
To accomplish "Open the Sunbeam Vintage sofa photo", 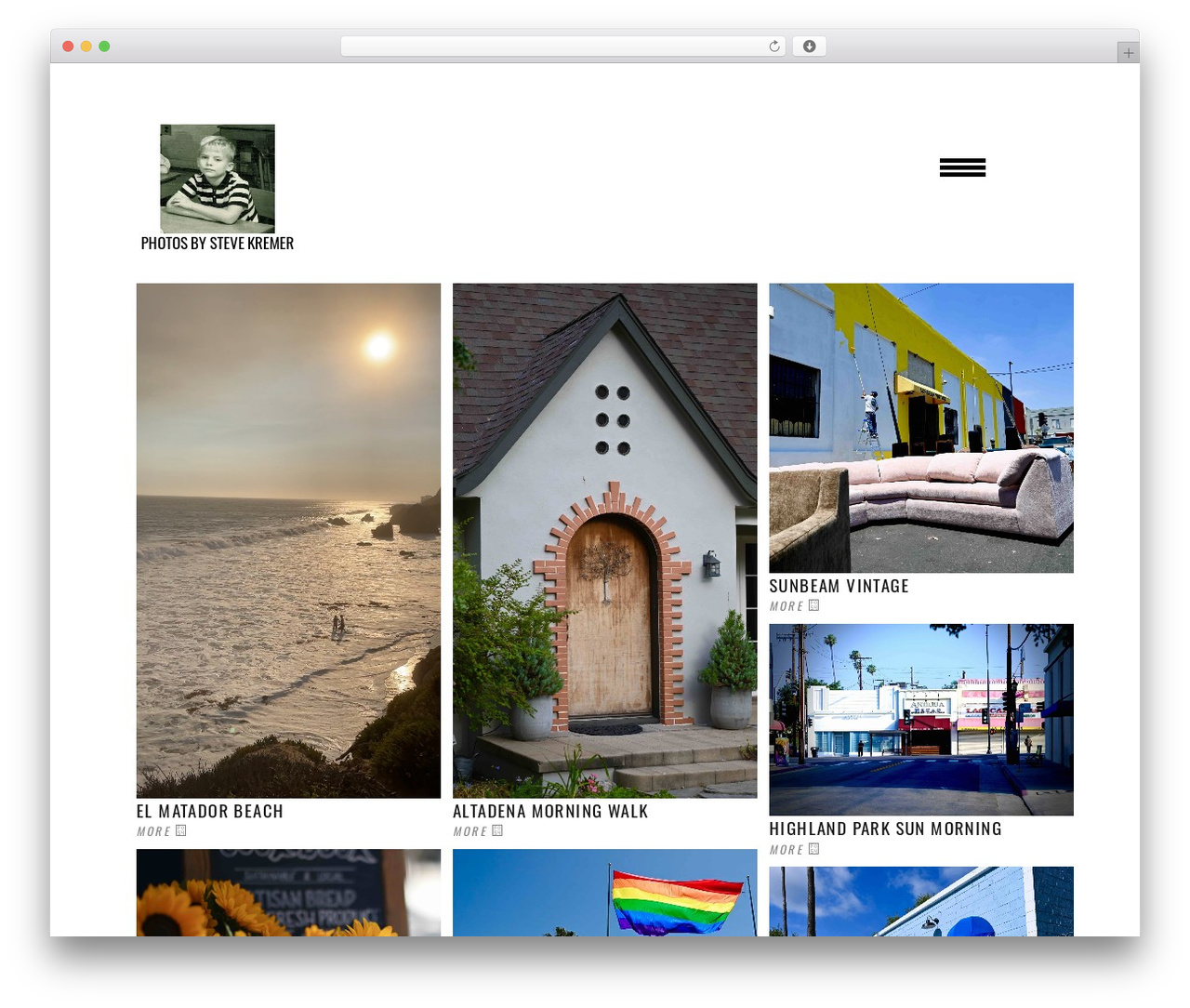I will [x=921, y=428].
